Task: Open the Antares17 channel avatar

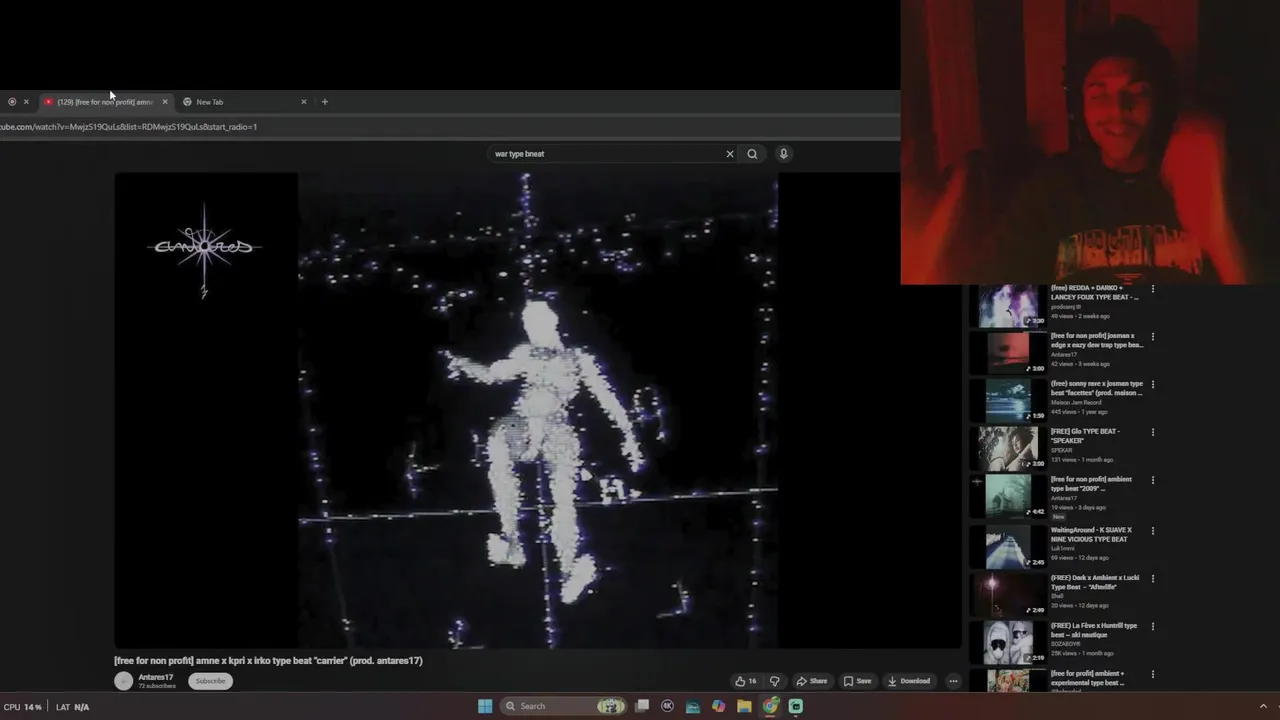Action: coord(124,681)
